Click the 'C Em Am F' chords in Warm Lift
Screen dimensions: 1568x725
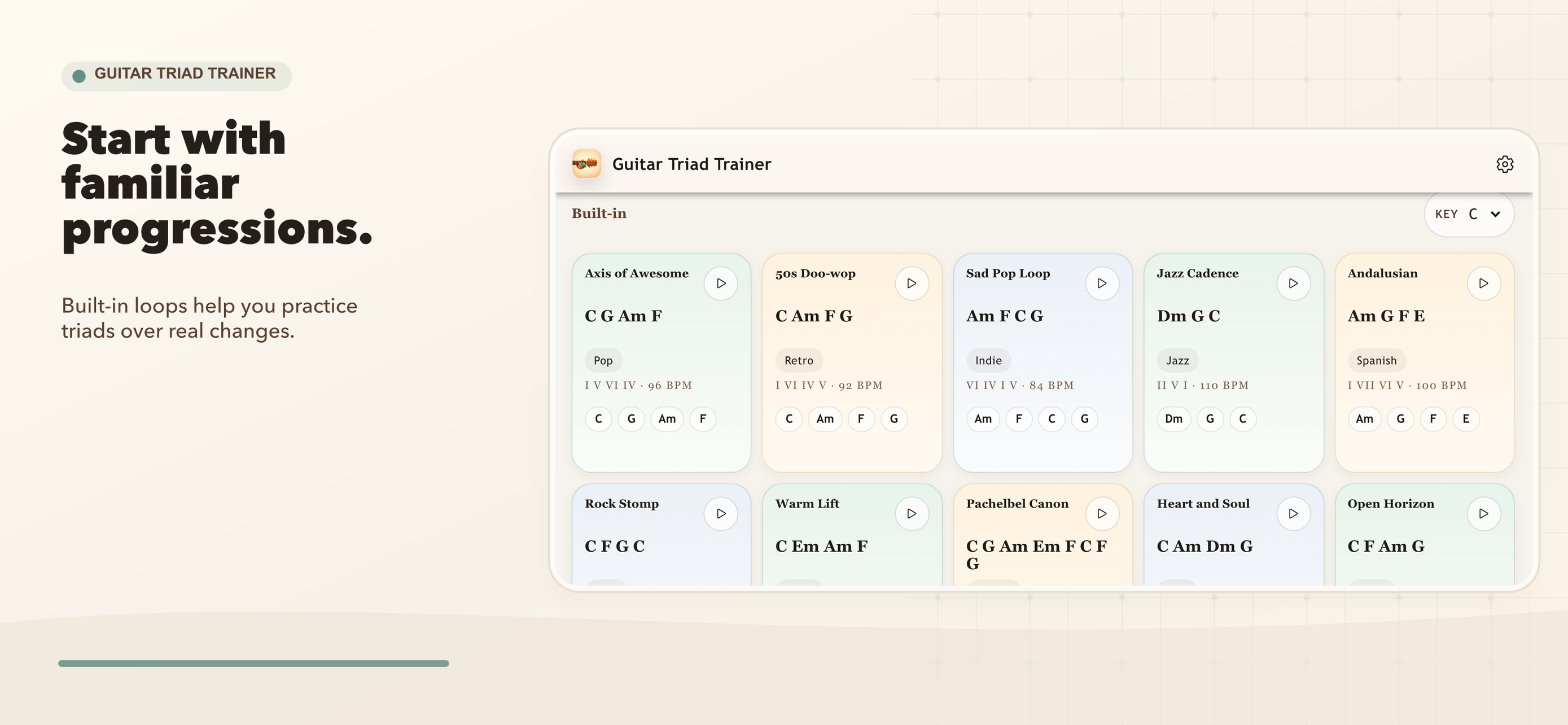click(821, 546)
